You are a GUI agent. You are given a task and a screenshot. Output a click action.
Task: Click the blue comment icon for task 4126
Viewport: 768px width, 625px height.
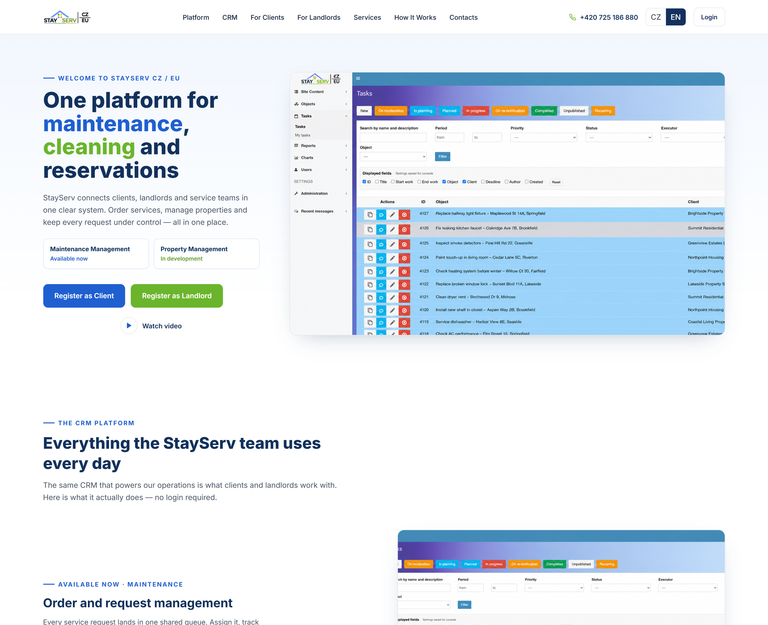point(381,229)
